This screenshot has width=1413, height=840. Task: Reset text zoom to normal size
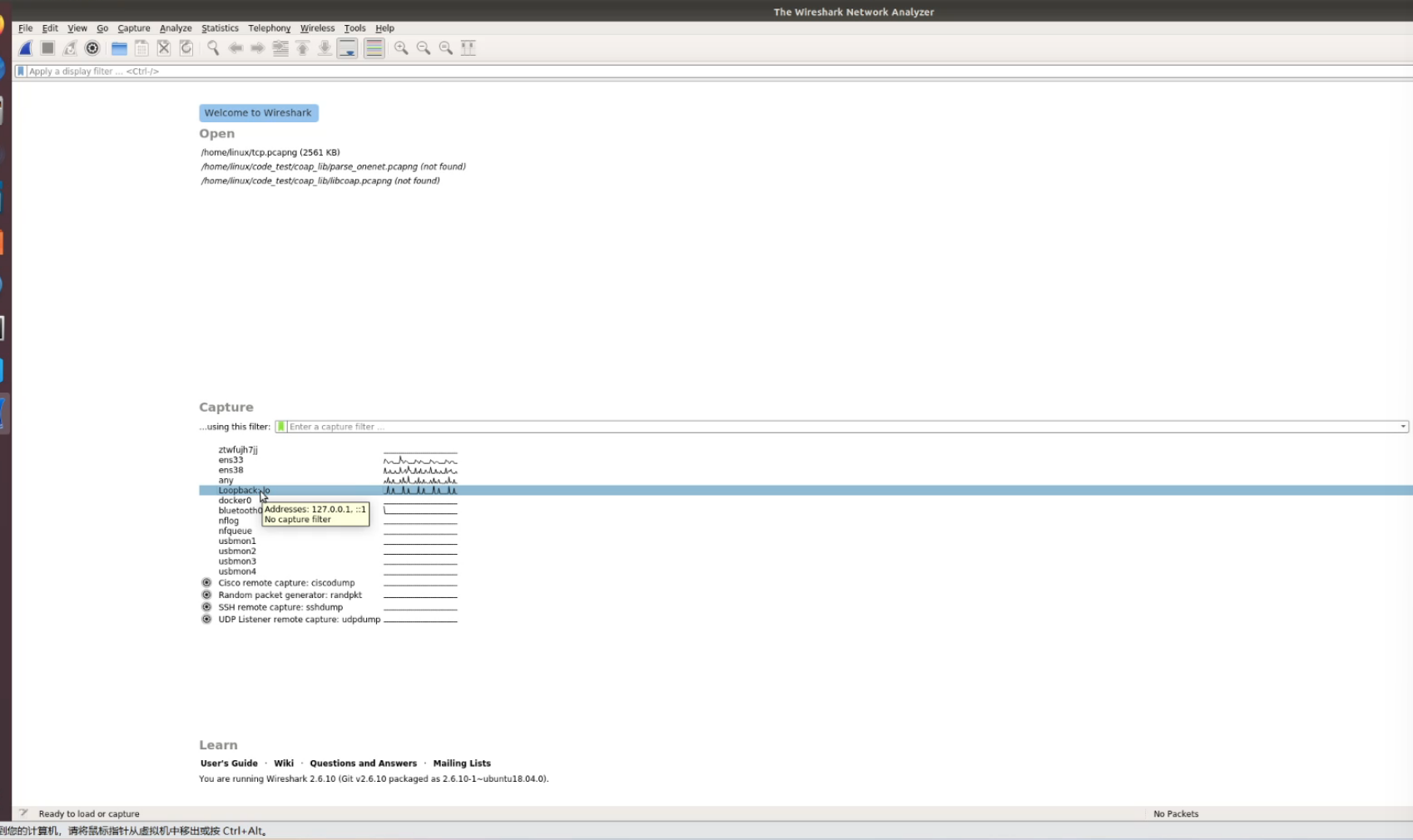pos(446,48)
